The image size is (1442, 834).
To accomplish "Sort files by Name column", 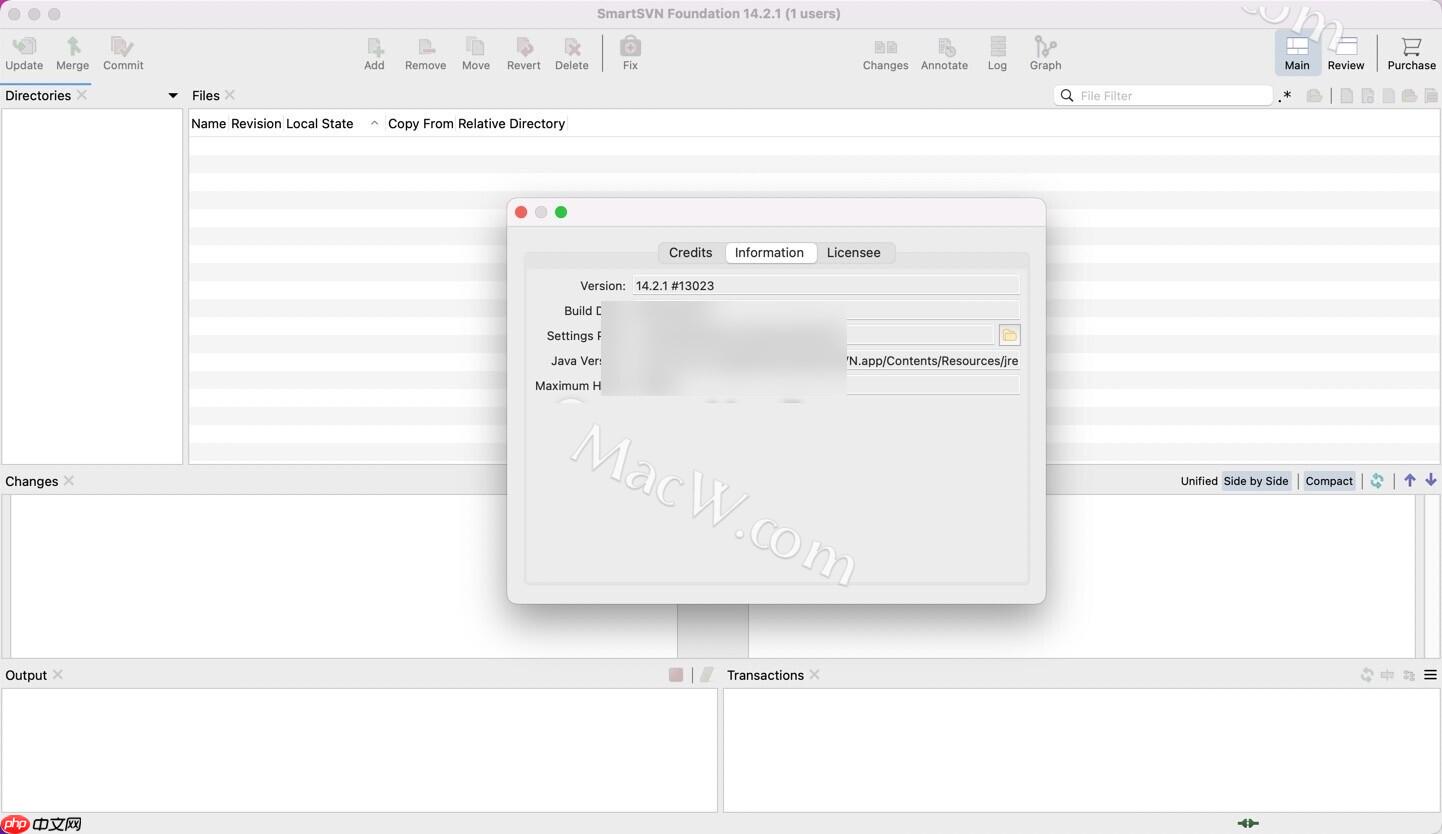I will [208, 123].
